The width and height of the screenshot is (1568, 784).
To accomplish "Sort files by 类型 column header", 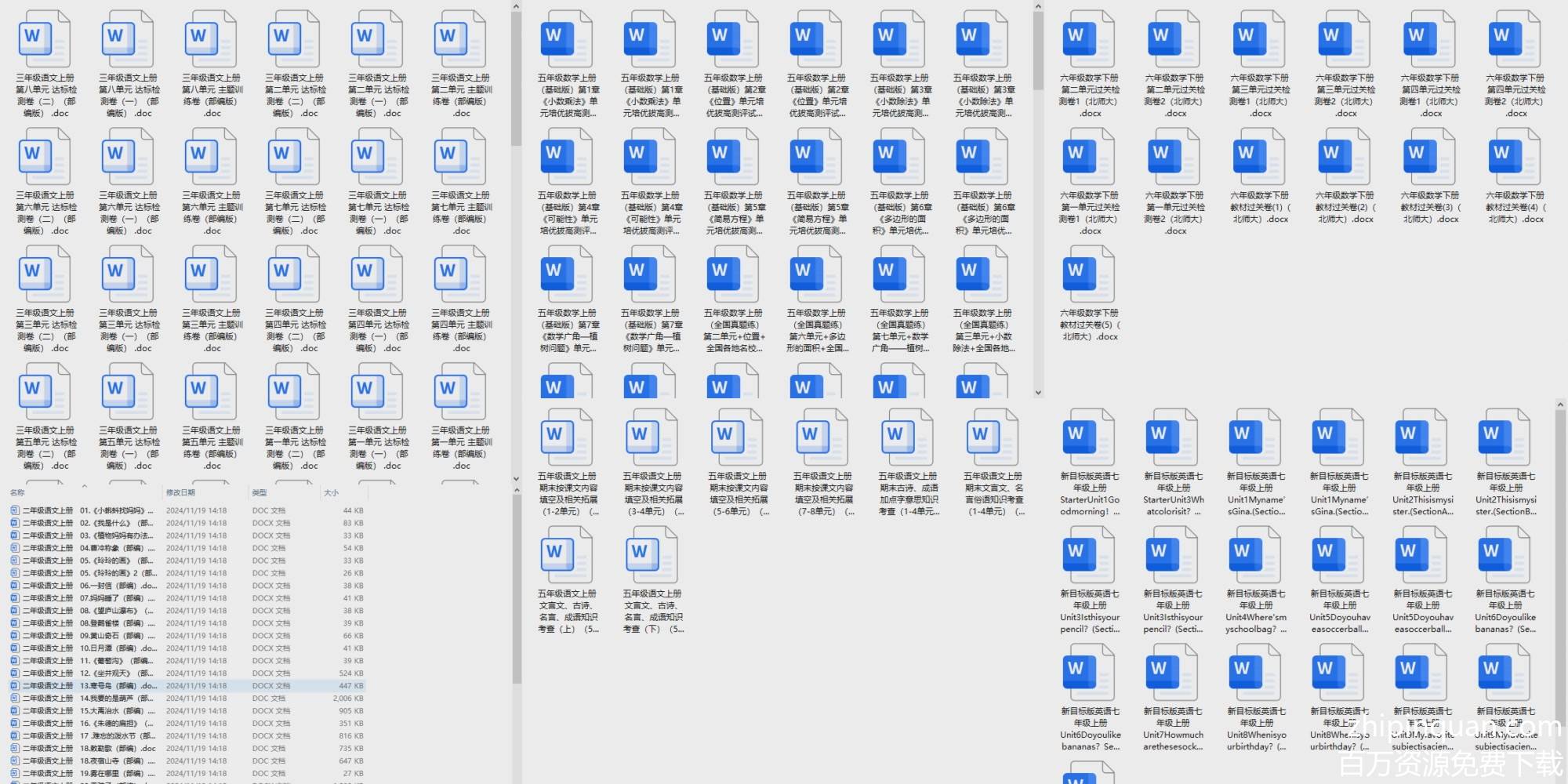I will [x=260, y=493].
